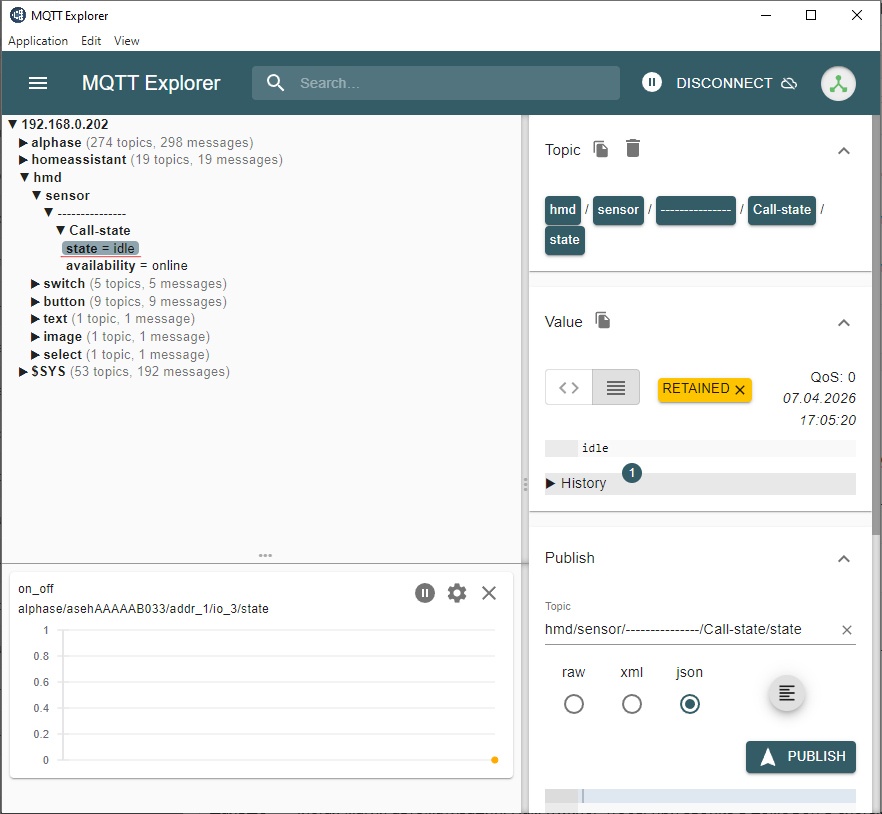This screenshot has height=814, width=882.
Task: Copy the topic path to clipboard
Action: [x=601, y=149]
